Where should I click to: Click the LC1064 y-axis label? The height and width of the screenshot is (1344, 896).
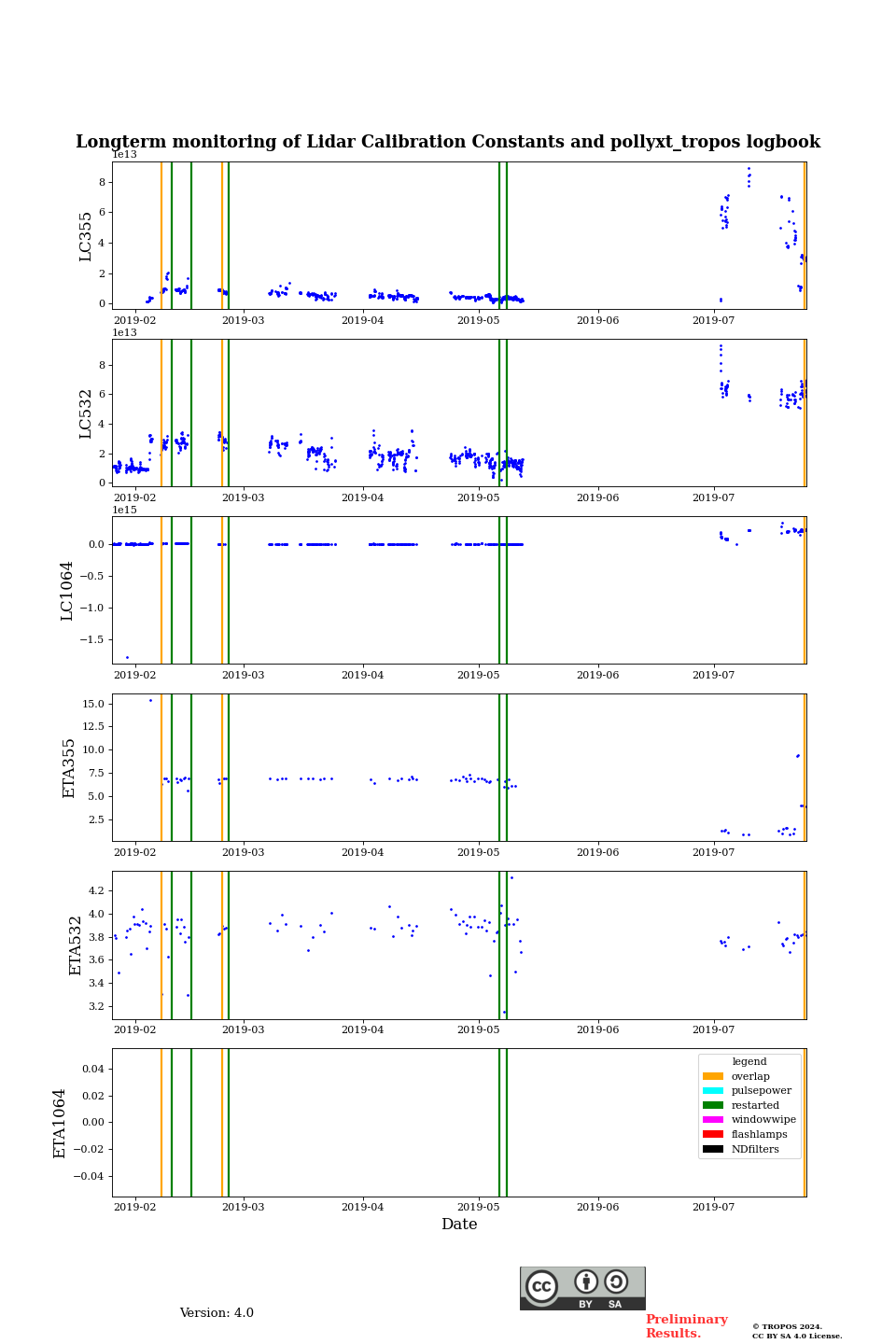click(67, 591)
